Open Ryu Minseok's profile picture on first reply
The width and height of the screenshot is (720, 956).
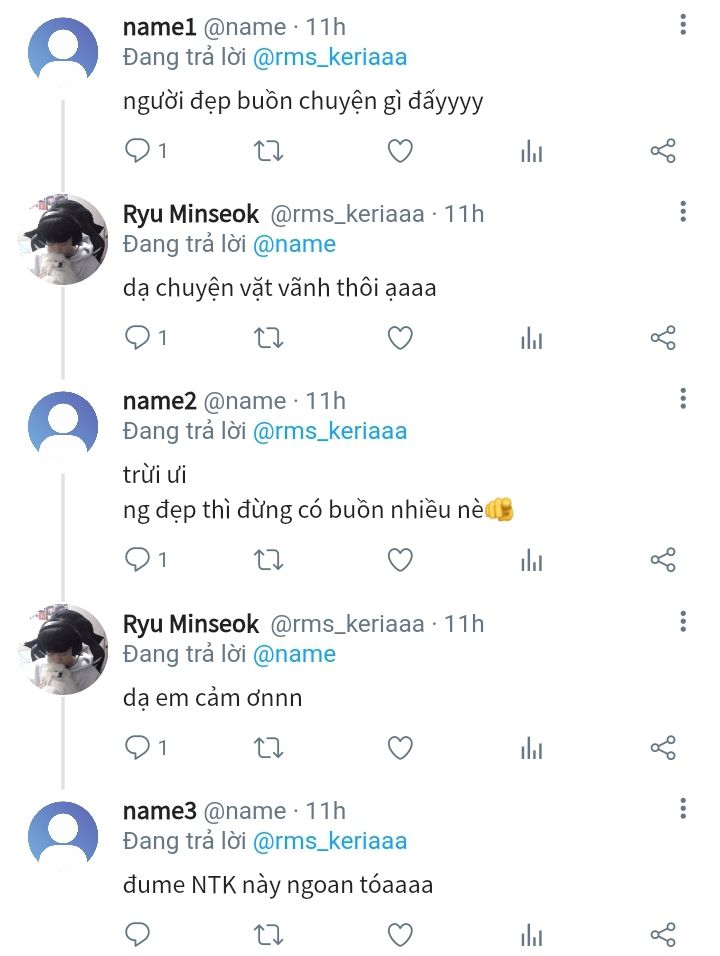[63, 239]
